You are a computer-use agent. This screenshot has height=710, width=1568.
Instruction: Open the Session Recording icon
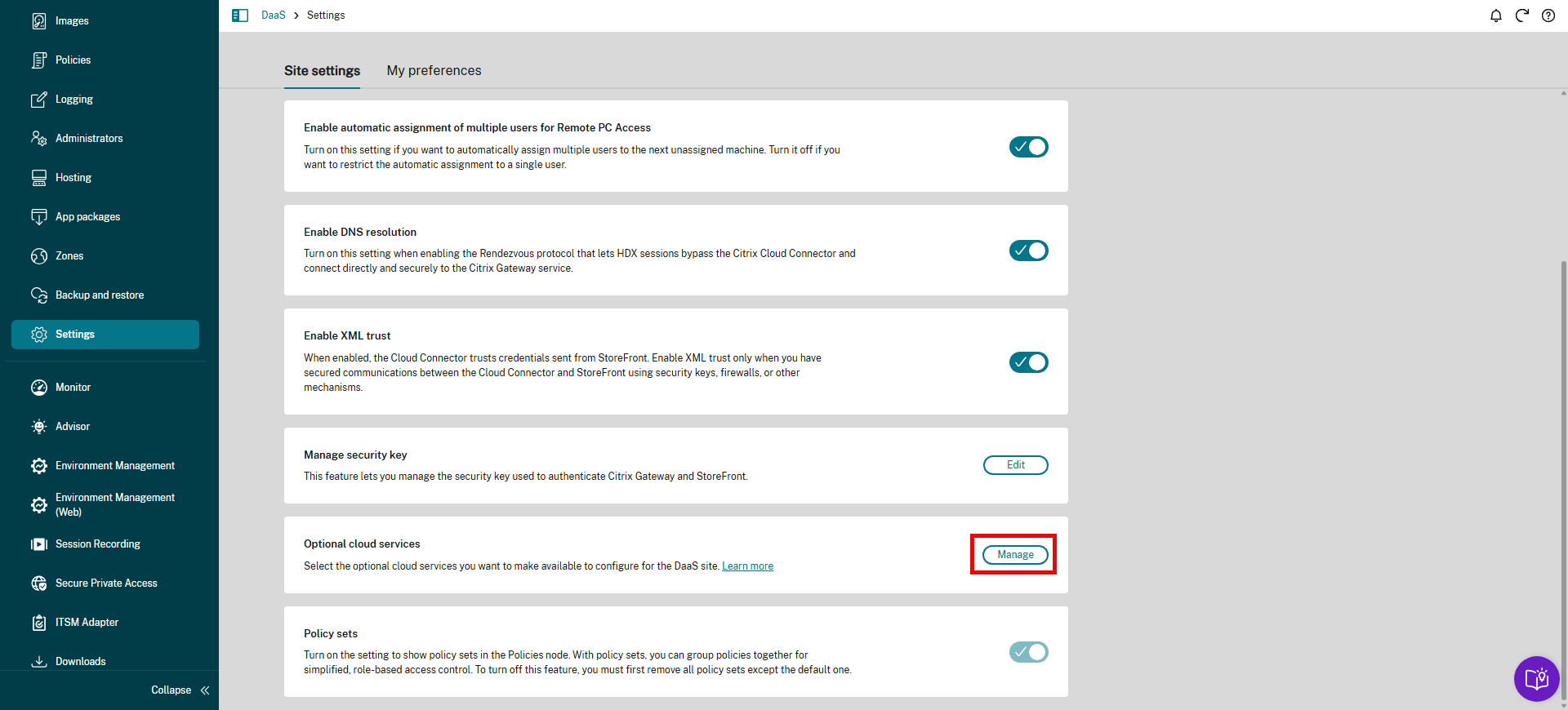point(39,544)
